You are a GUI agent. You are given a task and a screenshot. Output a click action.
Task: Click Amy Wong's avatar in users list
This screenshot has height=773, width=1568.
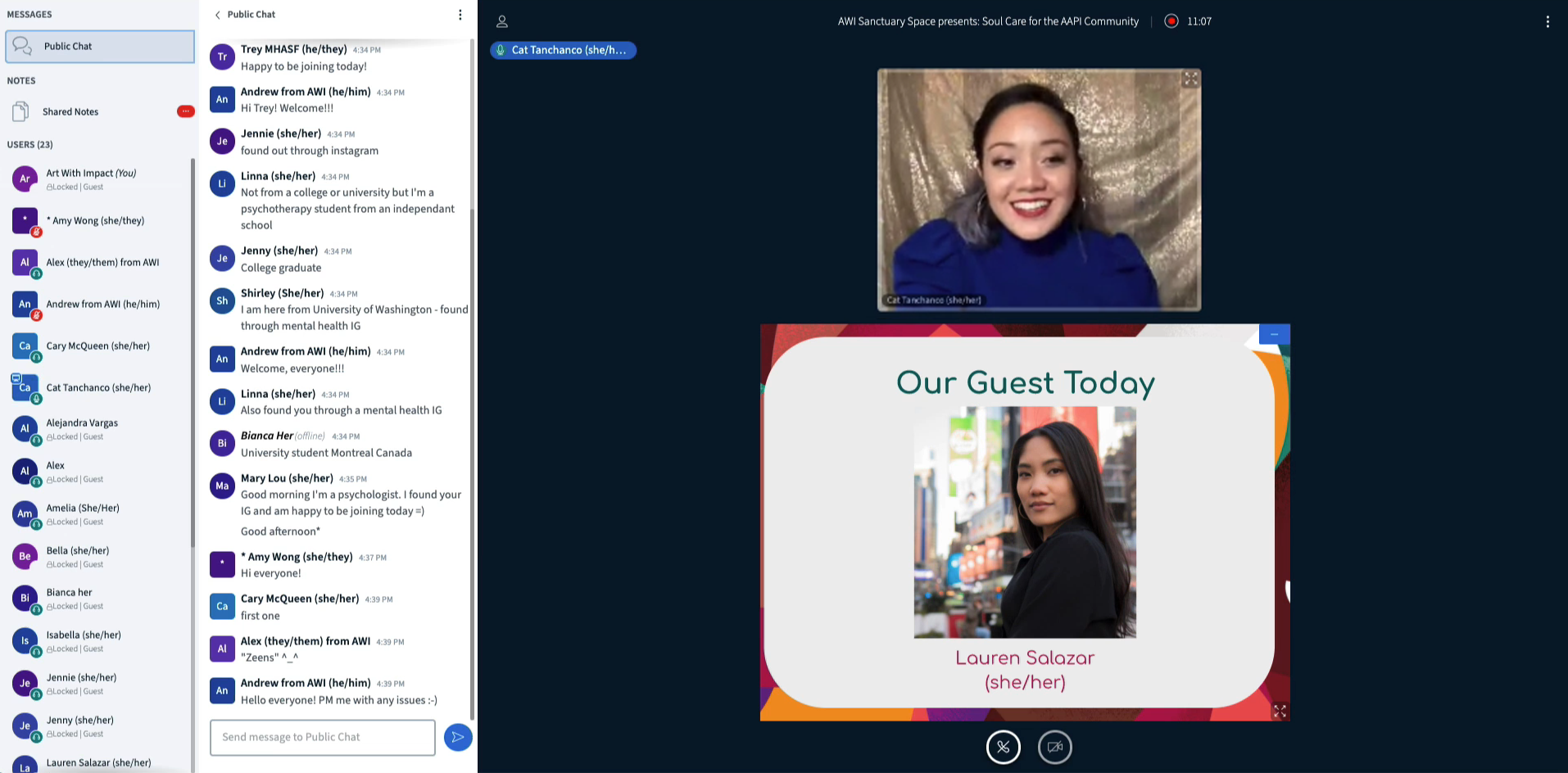click(25, 220)
